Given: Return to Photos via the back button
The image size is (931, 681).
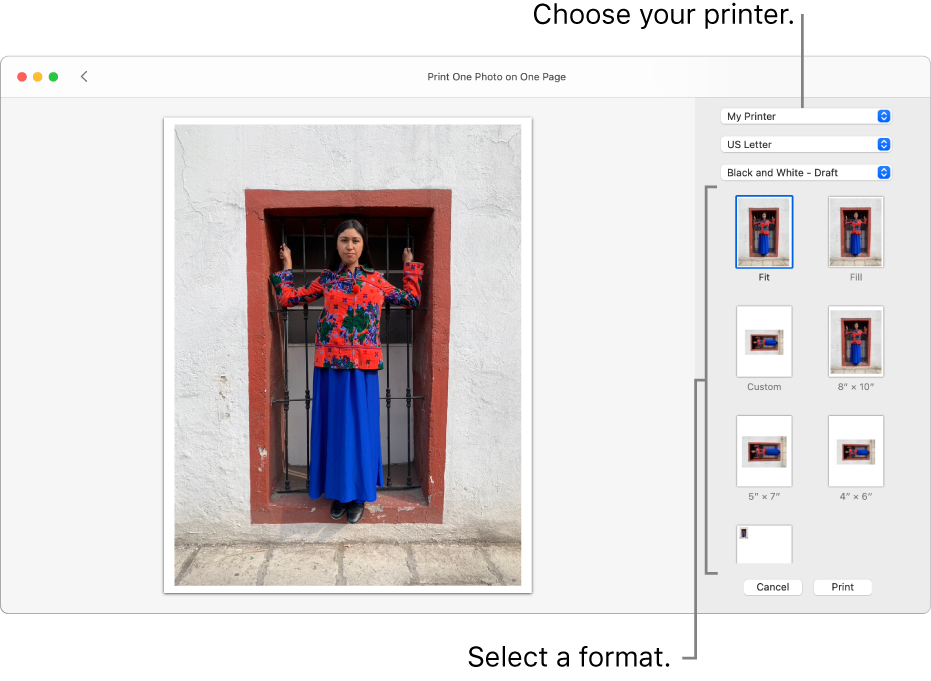Looking at the screenshot, I should tap(84, 76).
